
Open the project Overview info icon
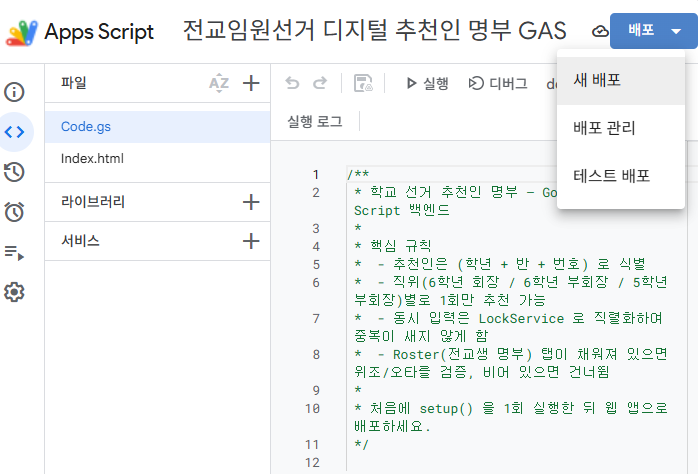pos(14,92)
